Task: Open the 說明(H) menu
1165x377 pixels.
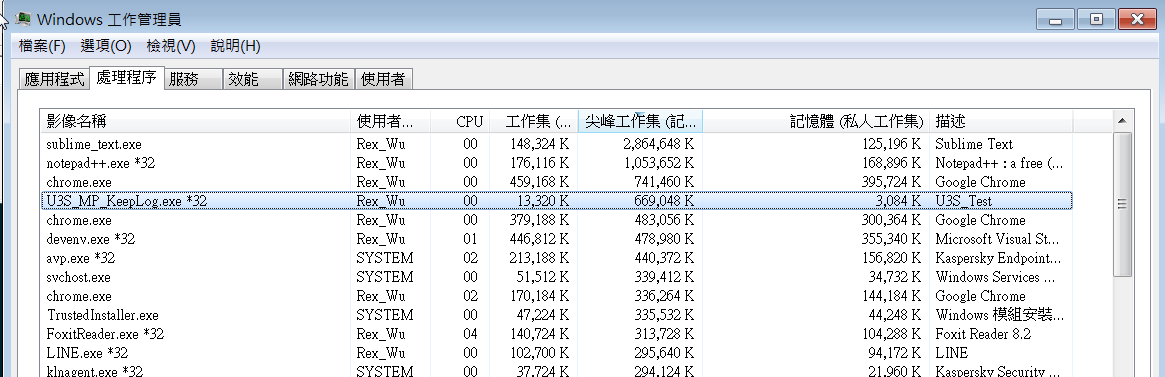Action: 236,46
